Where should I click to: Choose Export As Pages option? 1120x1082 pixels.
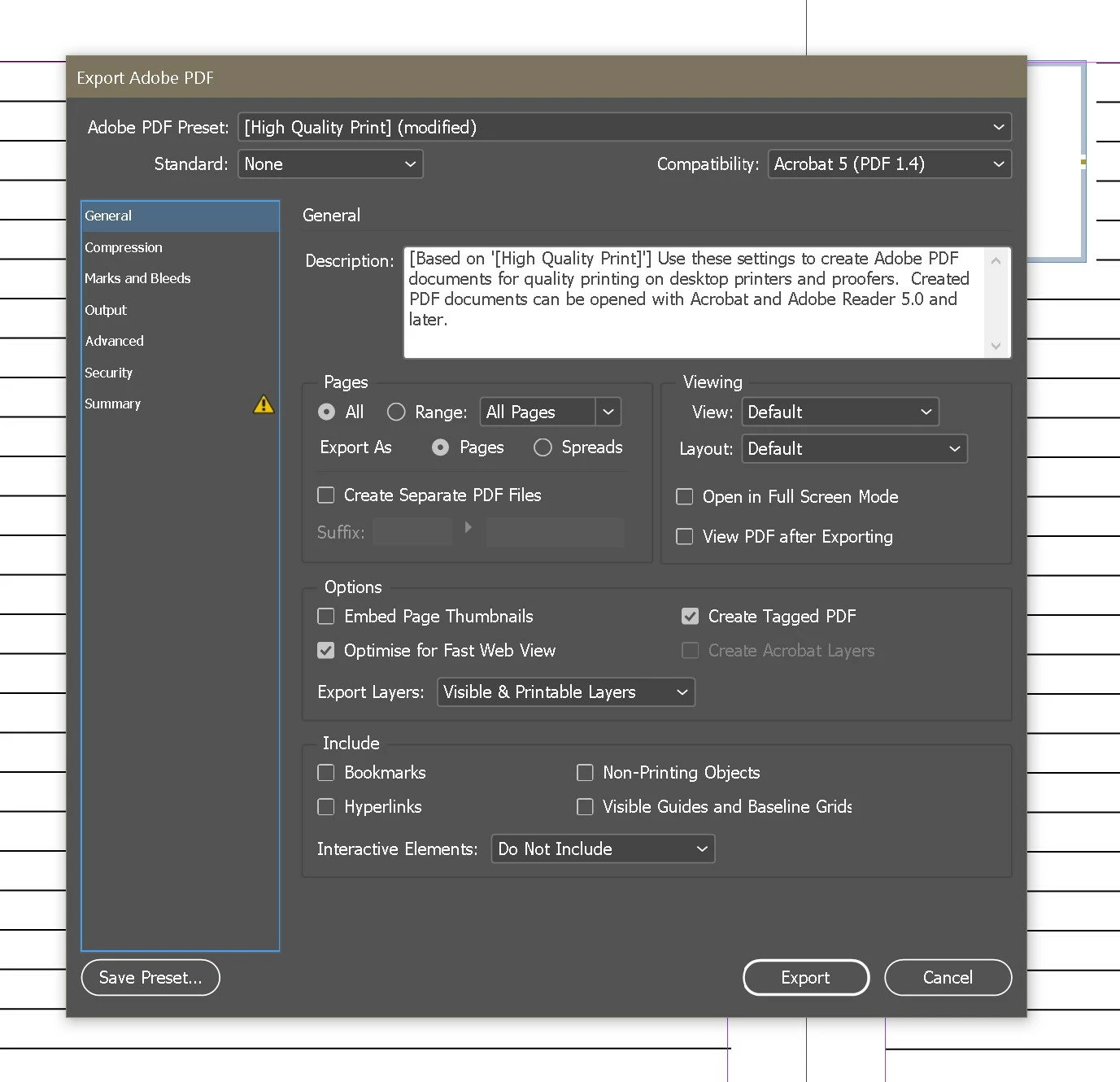tap(440, 447)
